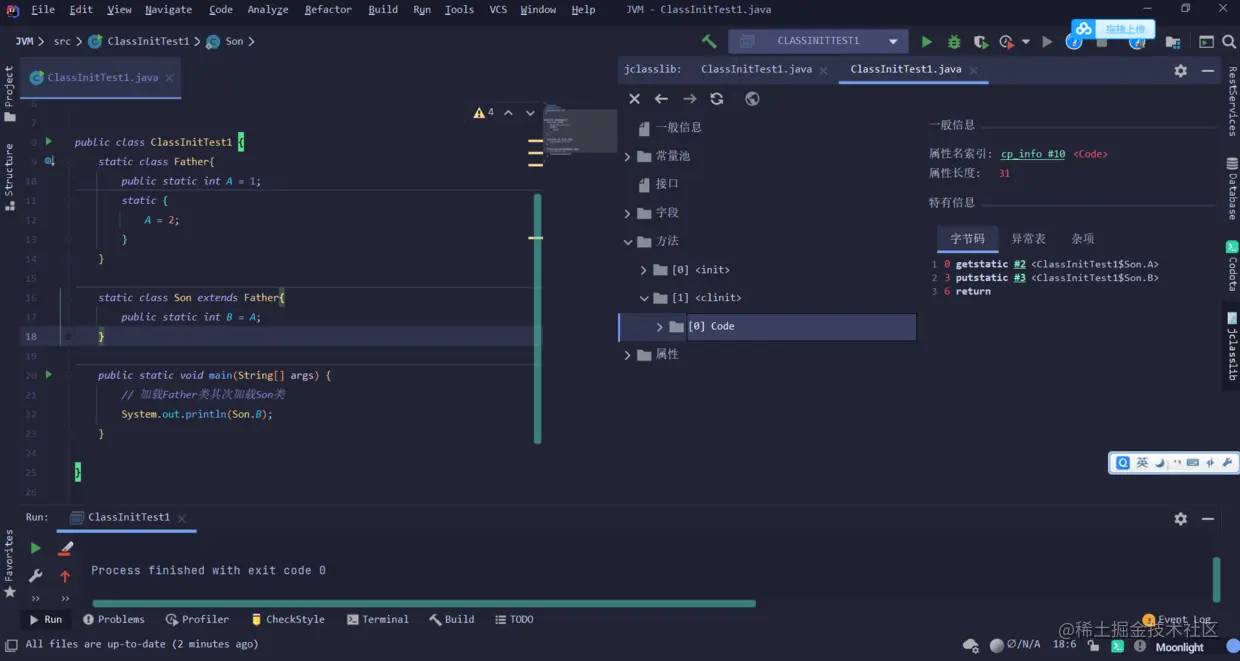Hide the jclasslib panel with minimize dash

pyautogui.click(x=1208, y=70)
